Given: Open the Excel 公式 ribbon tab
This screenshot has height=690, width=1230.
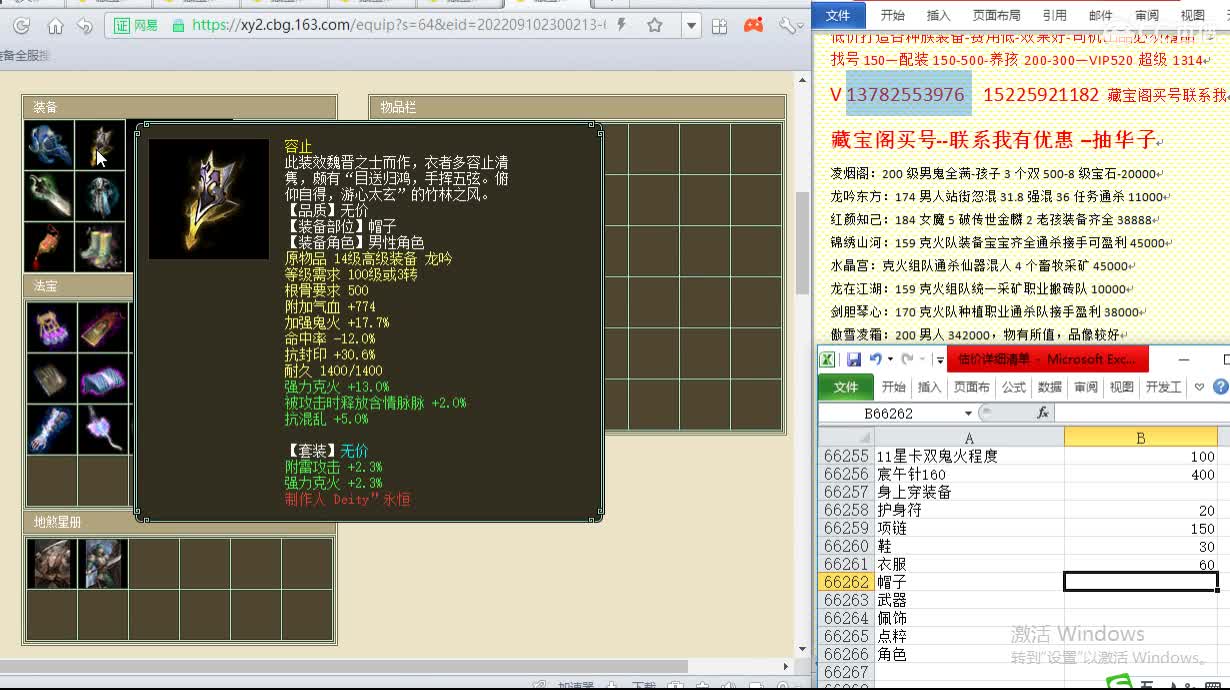Looking at the screenshot, I should point(1014,387).
